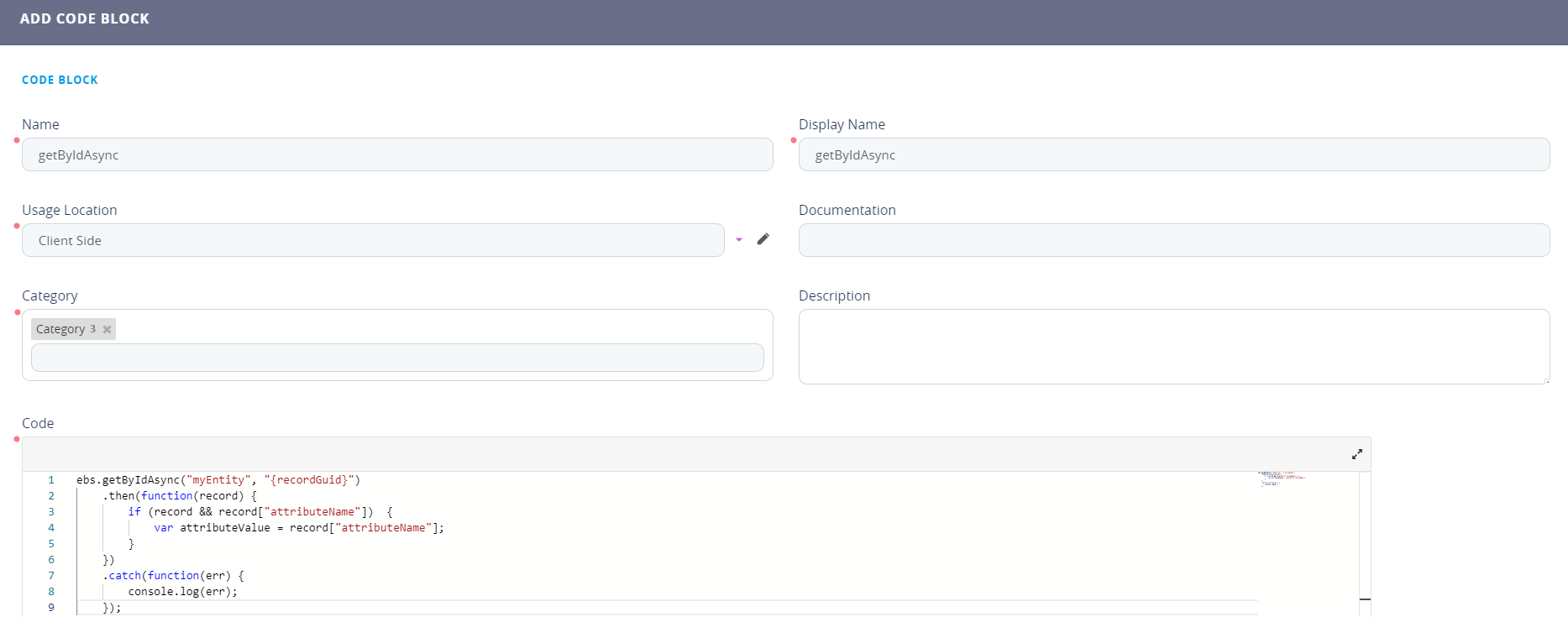Select the CODE BLOCK section heading
Screen dimensions: 1568x617
pos(60,80)
